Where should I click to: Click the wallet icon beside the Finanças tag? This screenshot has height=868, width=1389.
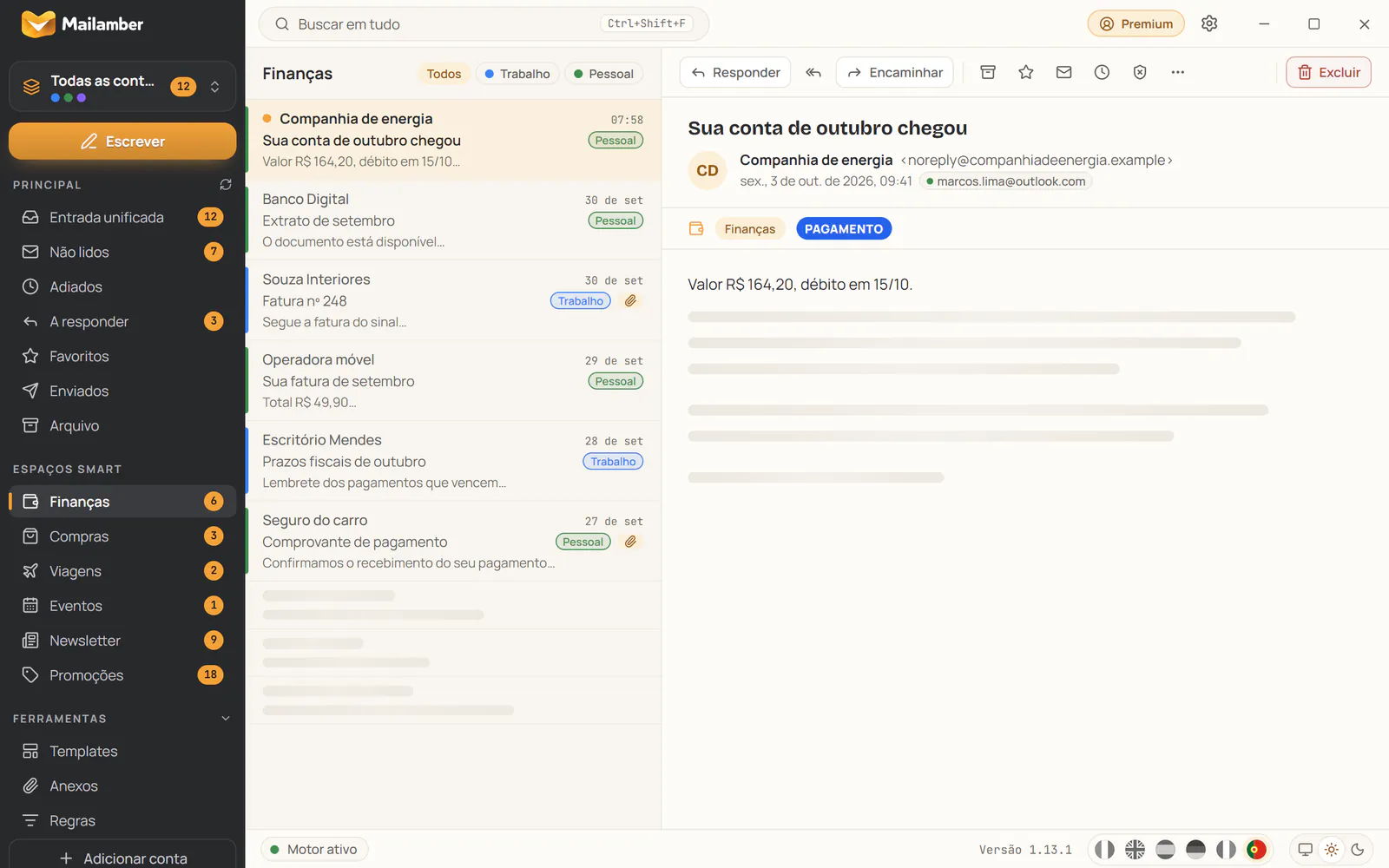pos(696,229)
